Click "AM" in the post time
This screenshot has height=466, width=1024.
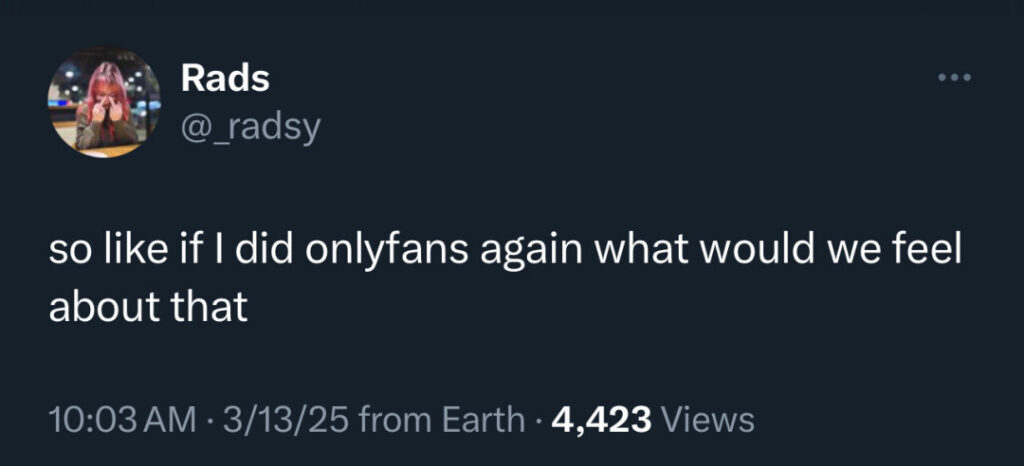click(x=171, y=419)
